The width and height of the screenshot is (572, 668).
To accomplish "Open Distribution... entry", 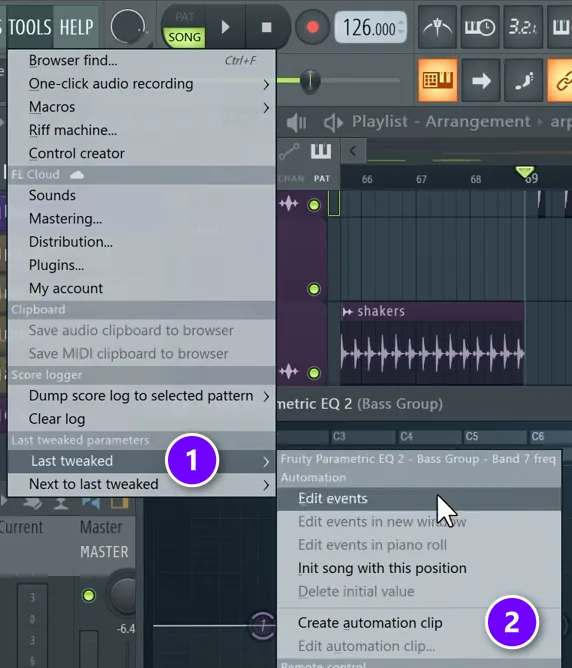I will [142, 242].
